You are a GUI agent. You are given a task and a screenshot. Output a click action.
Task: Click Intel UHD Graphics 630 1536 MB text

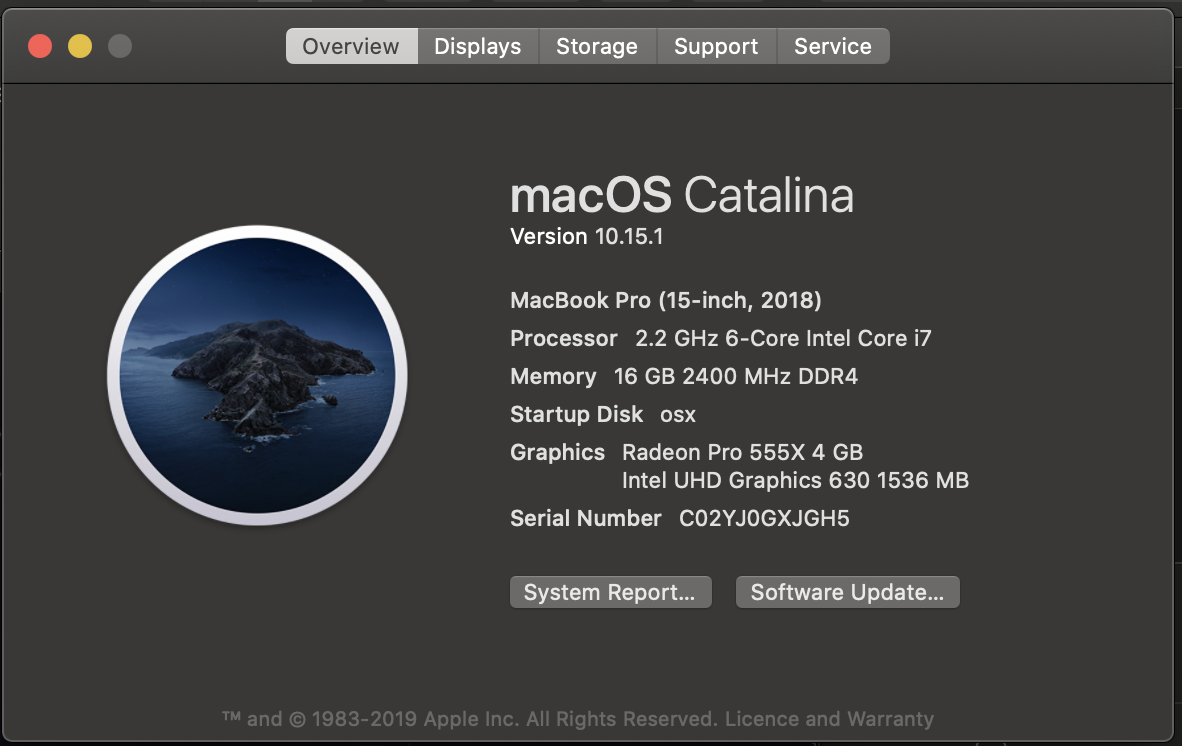(795, 480)
